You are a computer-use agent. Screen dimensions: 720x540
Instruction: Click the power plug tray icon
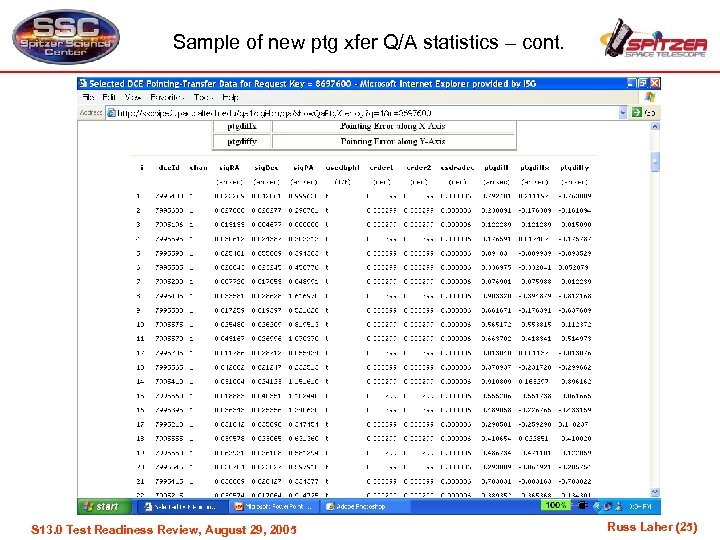(582, 506)
